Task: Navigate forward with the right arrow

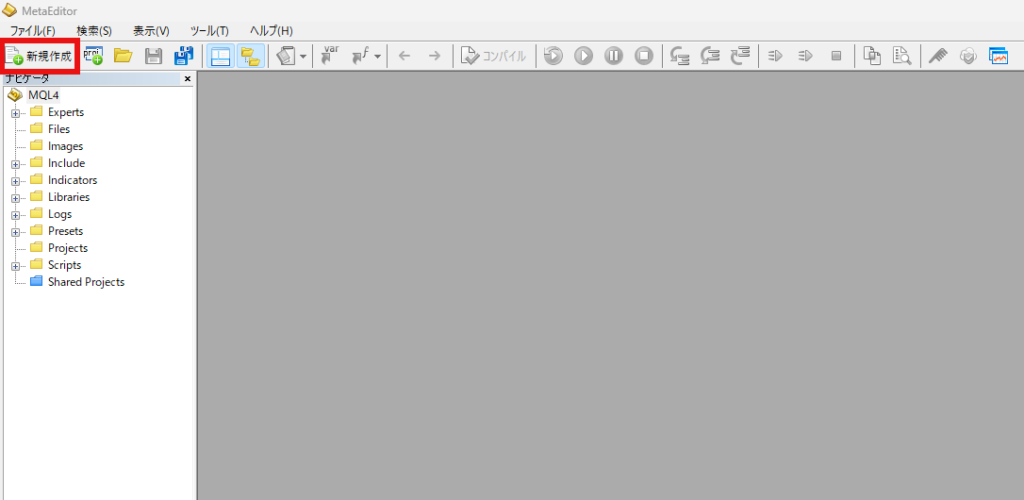Action: point(435,56)
